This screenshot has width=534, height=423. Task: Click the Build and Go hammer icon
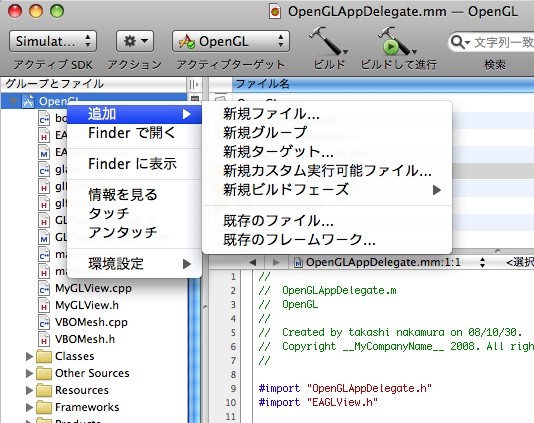click(x=396, y=41)
